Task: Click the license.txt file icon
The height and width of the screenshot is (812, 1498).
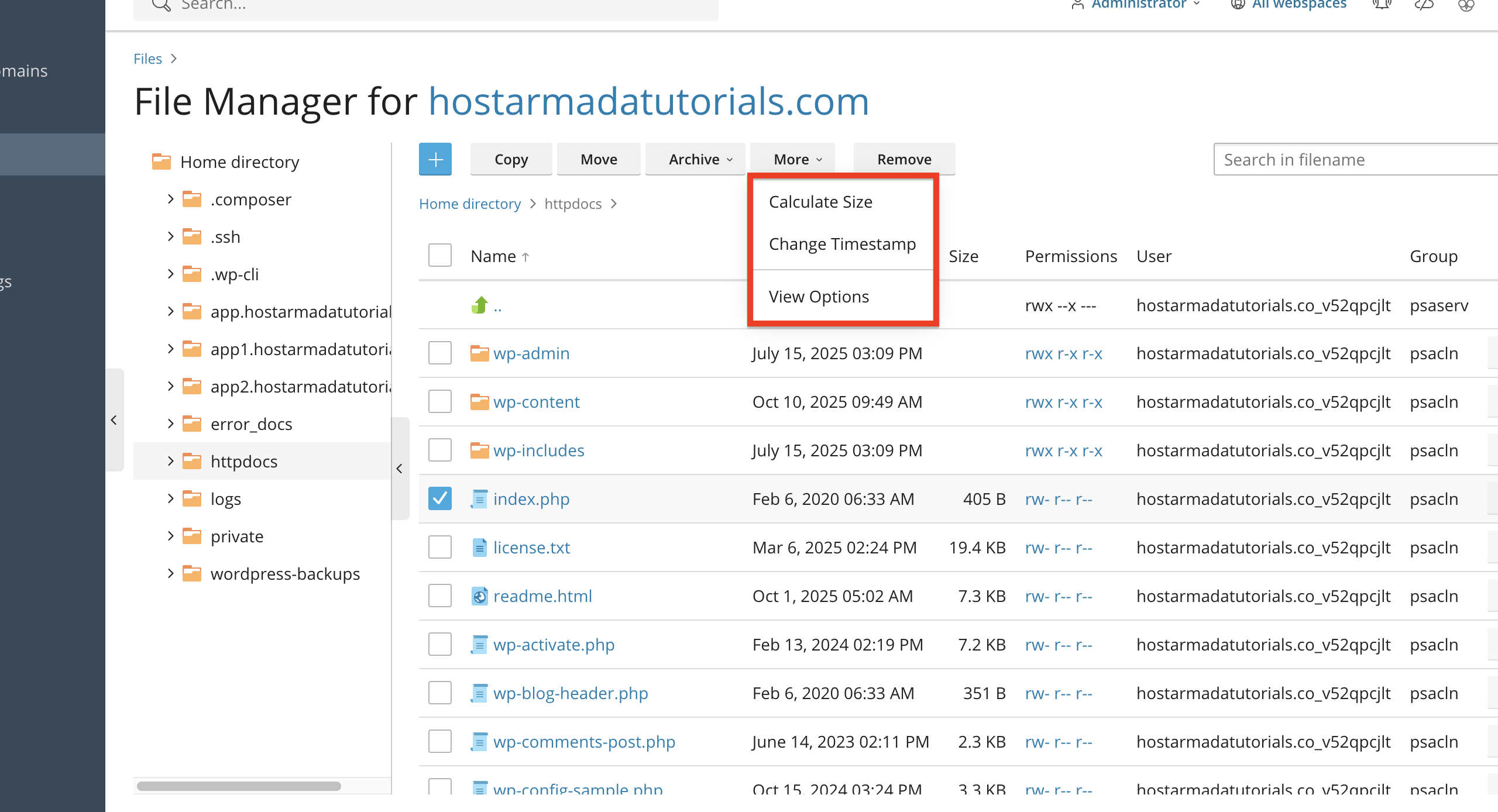Action: coord(479,548)
